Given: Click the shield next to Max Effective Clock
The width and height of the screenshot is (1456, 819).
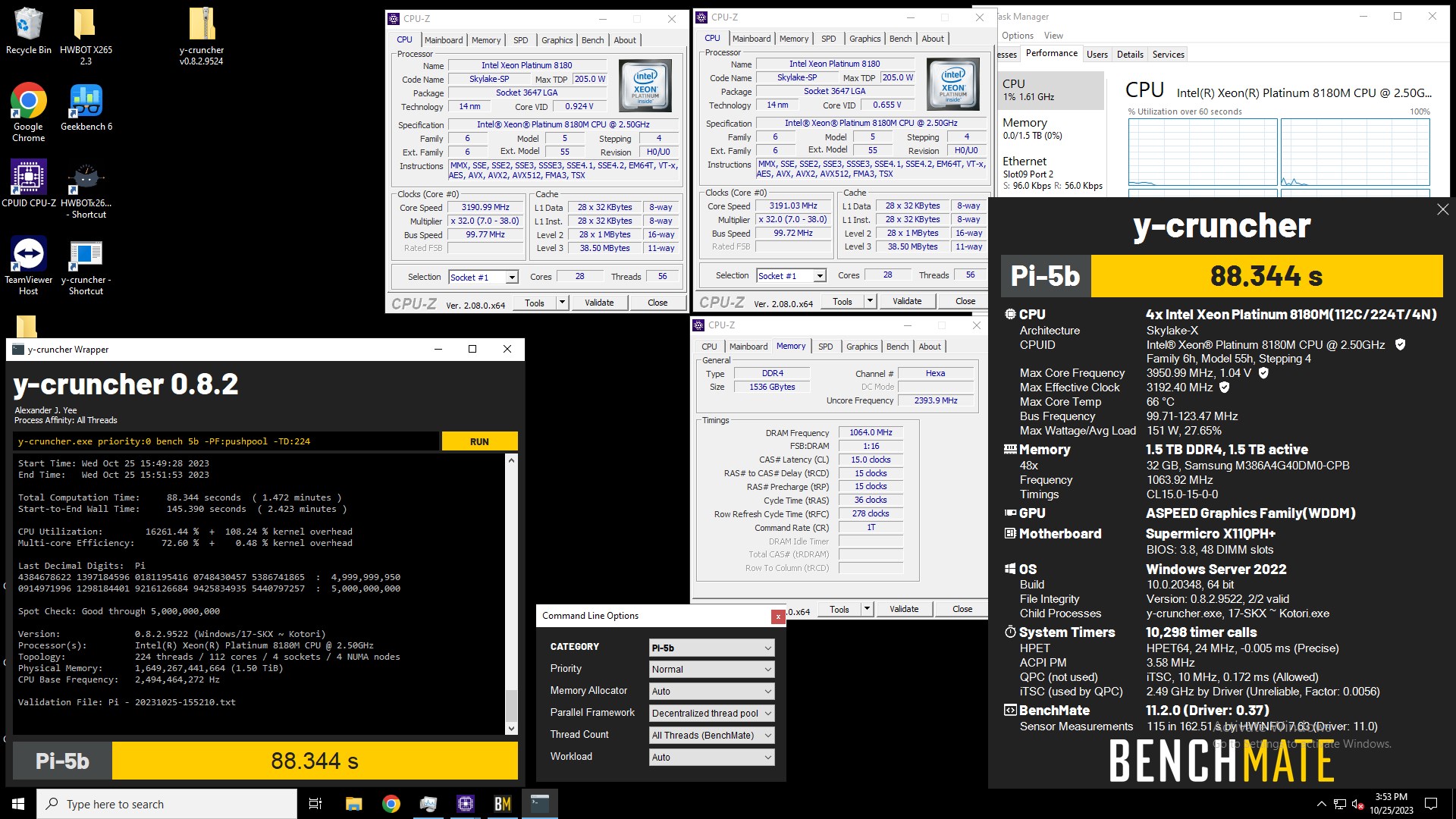Looking at the screenshot, I should [1224, 387].
